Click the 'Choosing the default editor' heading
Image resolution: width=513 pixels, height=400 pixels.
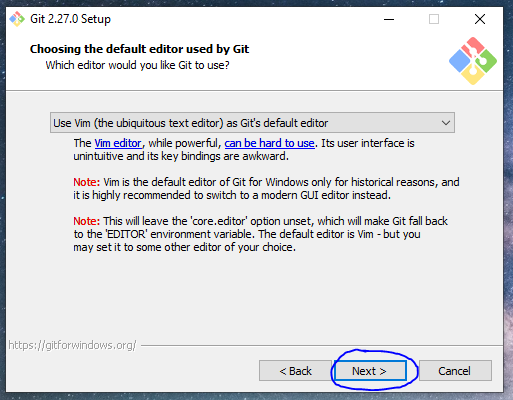(x=139, y=49)
